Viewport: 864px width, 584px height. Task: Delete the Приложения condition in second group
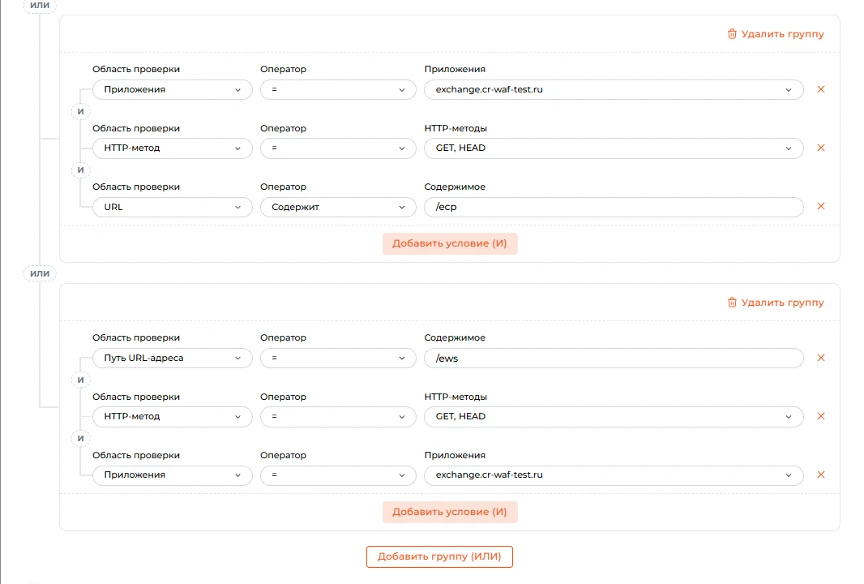820,474
